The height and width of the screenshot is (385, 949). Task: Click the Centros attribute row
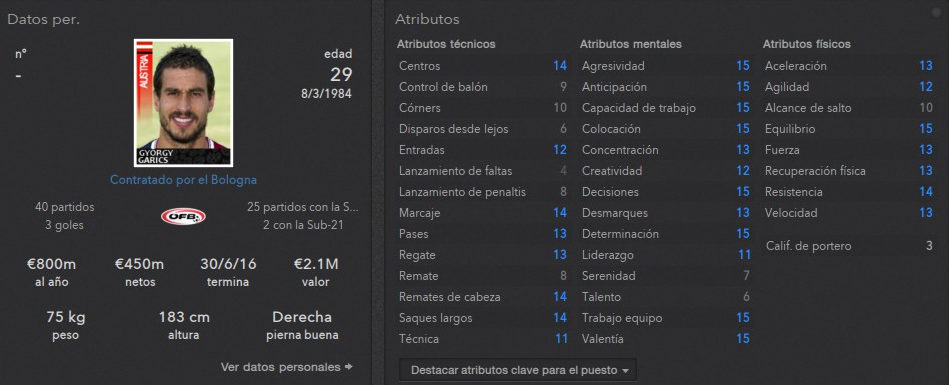point(483,66)
